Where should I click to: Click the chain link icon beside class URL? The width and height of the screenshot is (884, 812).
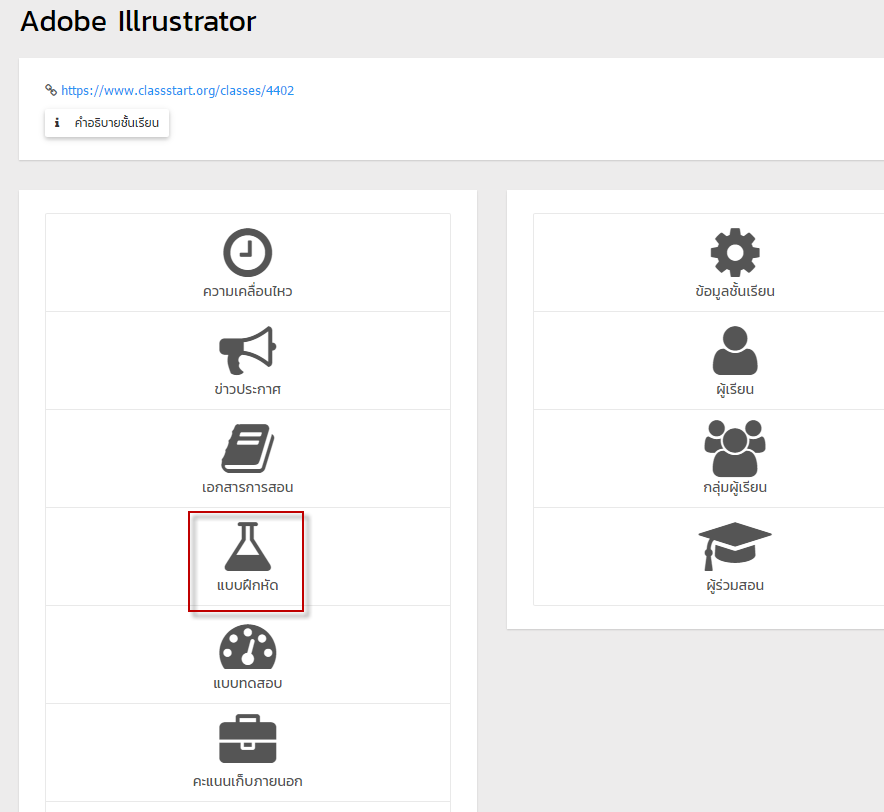click(x=51, y=90)
